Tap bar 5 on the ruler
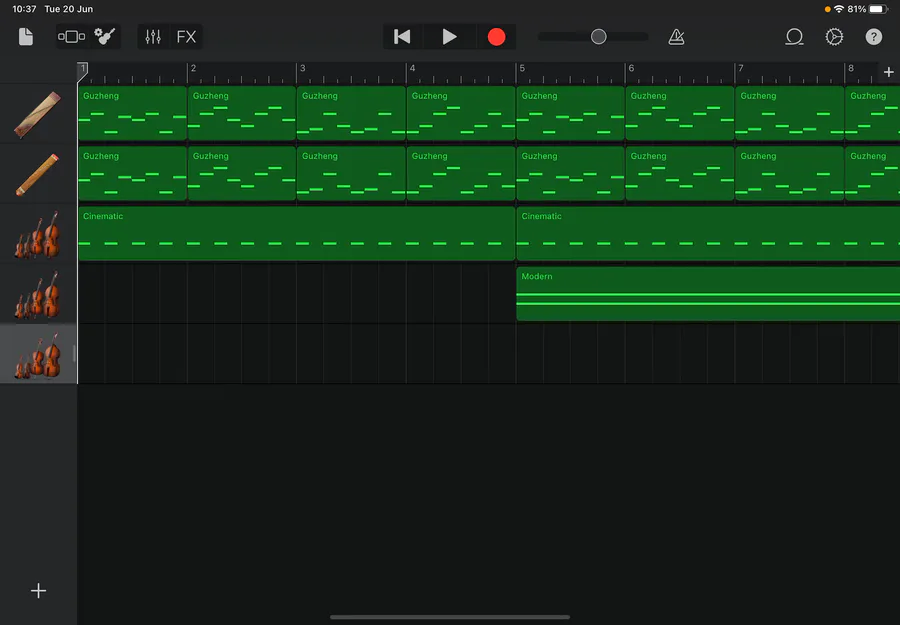This screenshot has height=625, width=900. (522, 68)
